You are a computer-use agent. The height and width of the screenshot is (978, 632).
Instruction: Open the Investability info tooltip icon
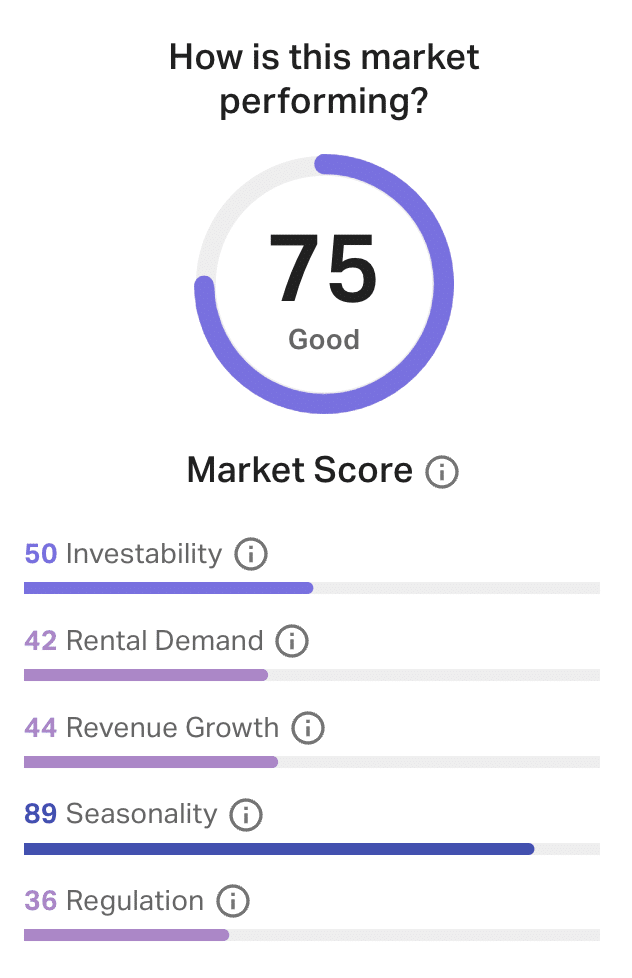[x=251, y=554]
